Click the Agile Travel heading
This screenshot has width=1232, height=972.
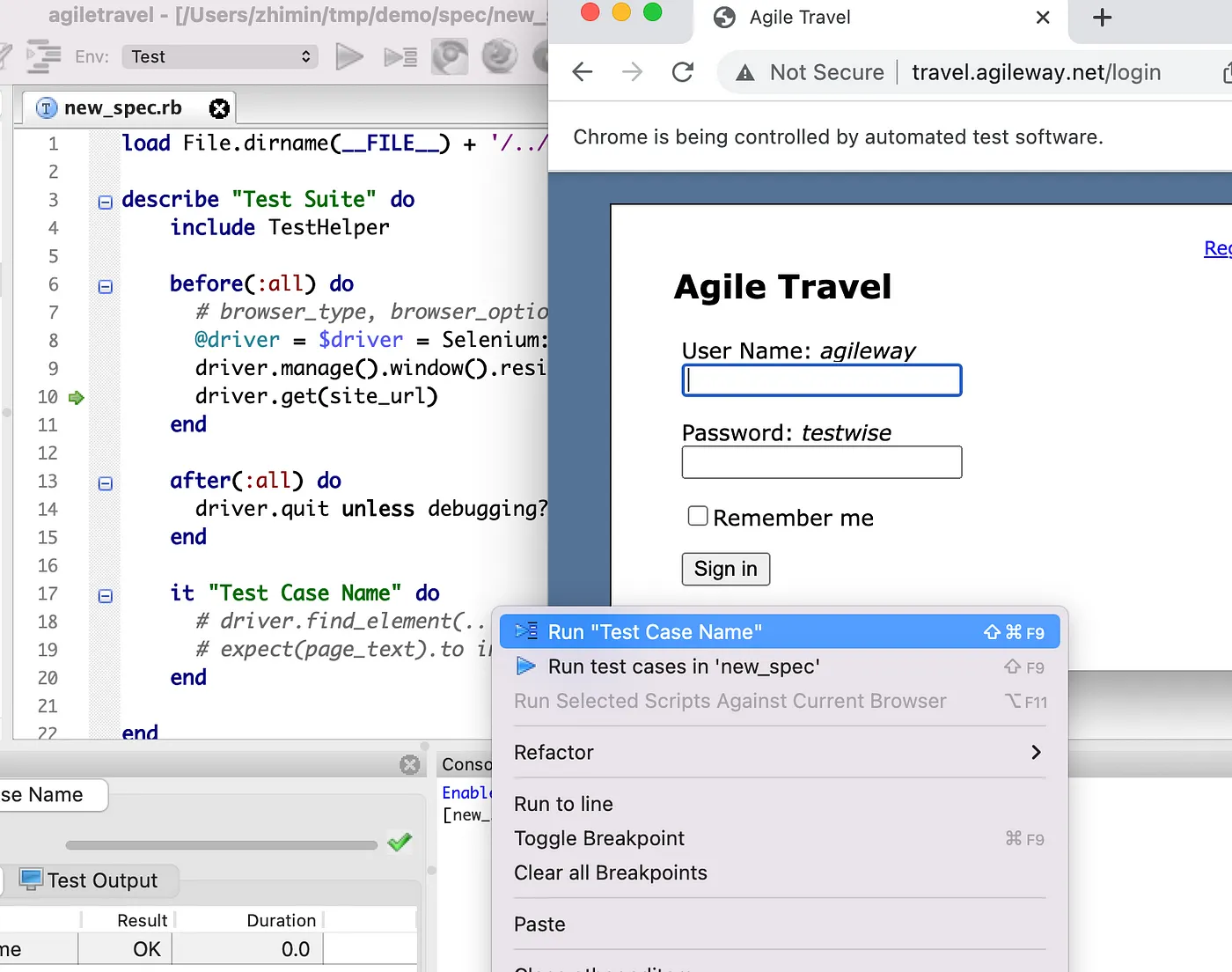(x=782, y=287)
